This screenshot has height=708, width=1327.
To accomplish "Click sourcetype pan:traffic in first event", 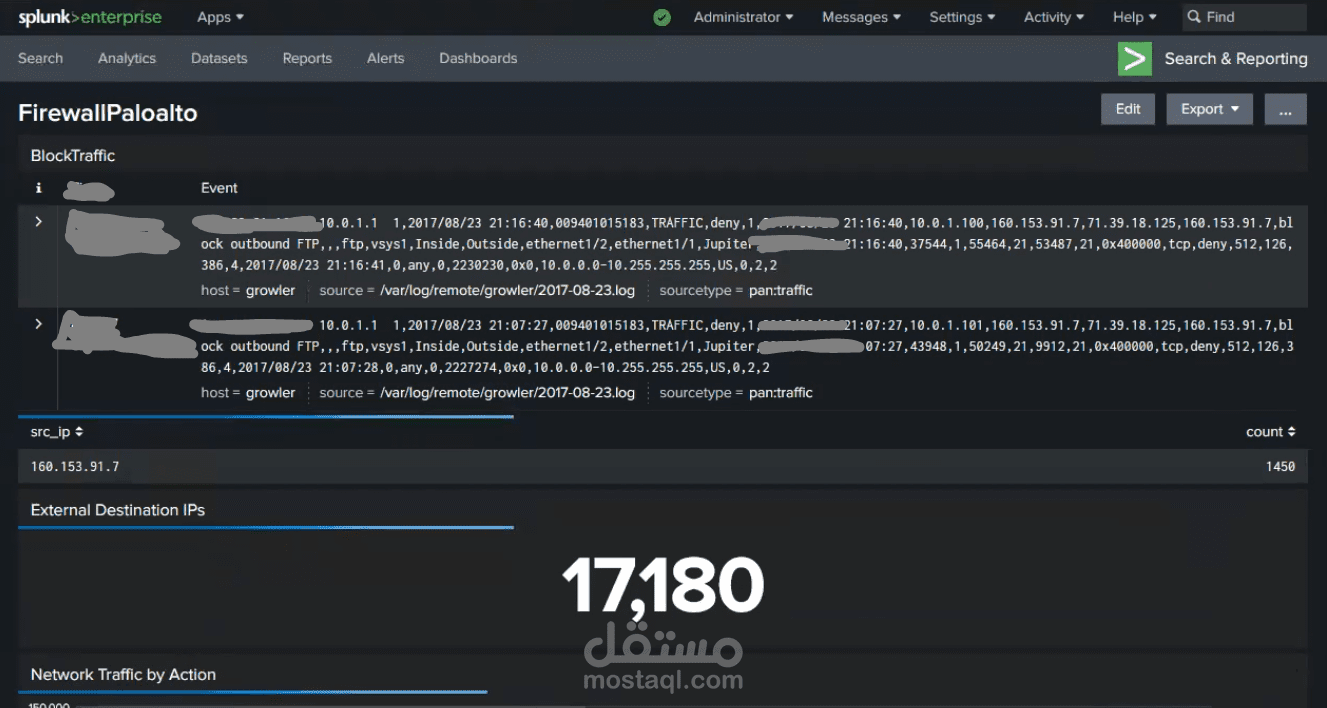I will click(780, 290).
